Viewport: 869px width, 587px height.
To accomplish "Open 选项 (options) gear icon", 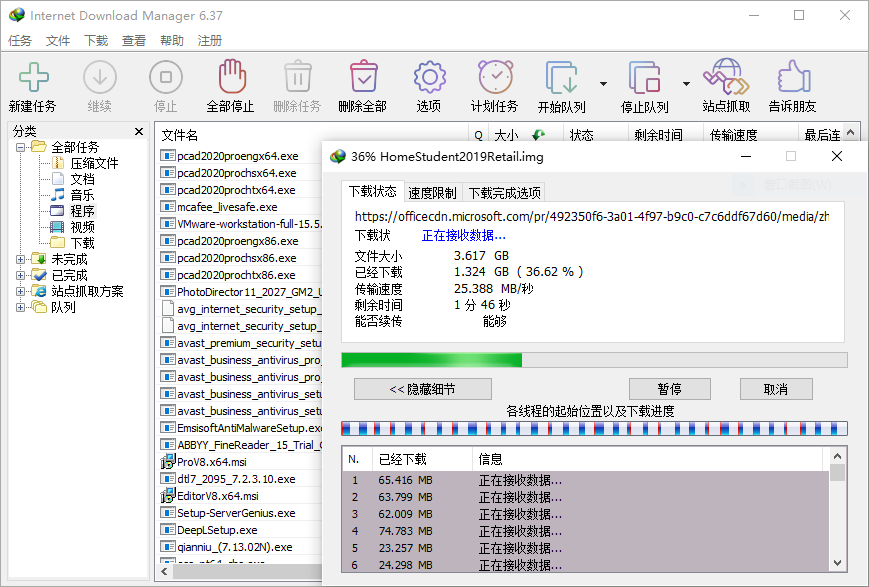I will [x=429, y=79].
